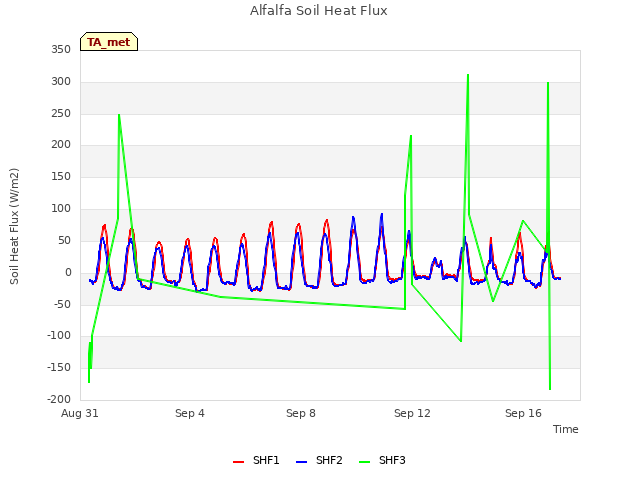Click the 350 y-axis tick label
The height and width of the screenshot is (480, 640).
pyautogui.click(x=61, y=50)
